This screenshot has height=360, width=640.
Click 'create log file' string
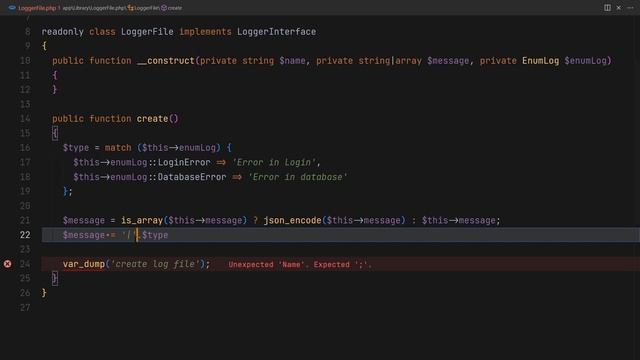click(155, 264)
